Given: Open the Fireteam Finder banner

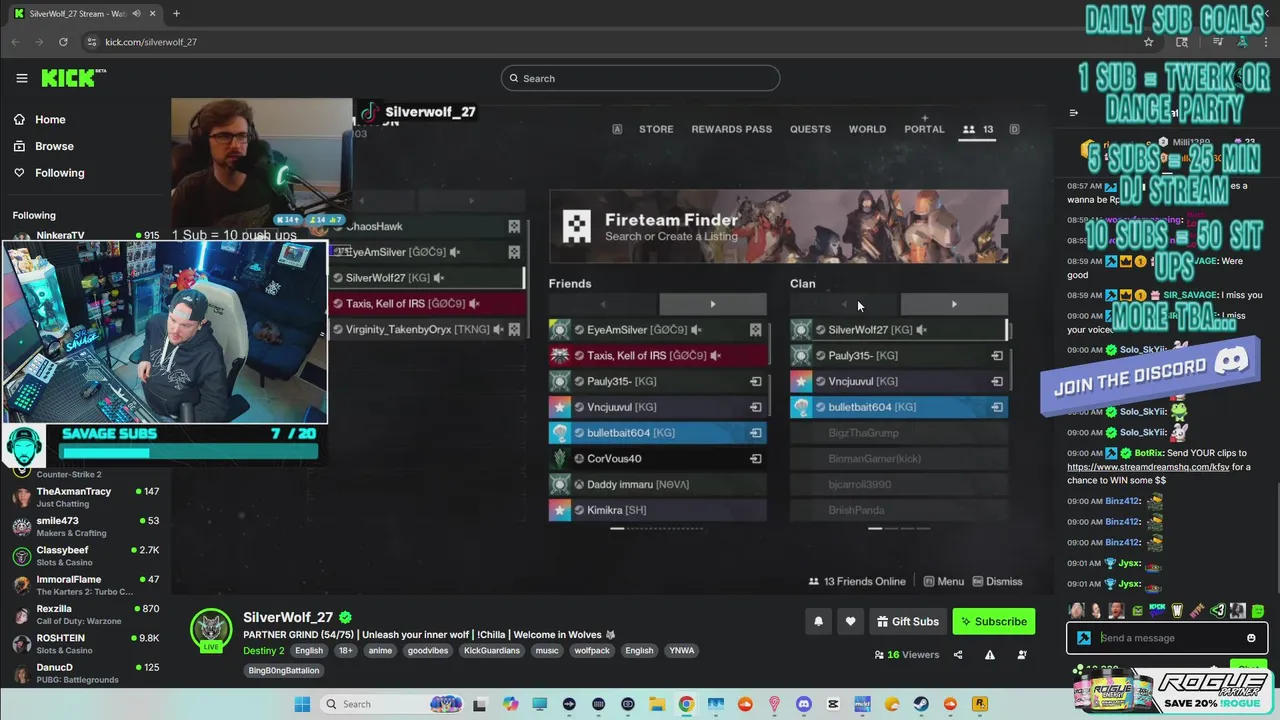Looking at the screenshot, I should point(778,227).
